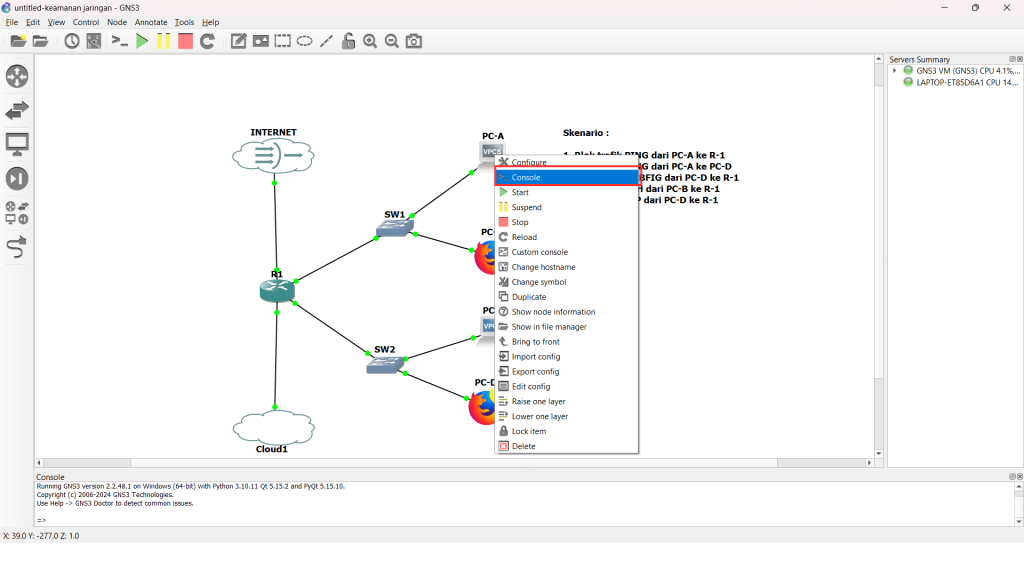
Task: Select the Add a link cable tool
Action: point(17,246)
